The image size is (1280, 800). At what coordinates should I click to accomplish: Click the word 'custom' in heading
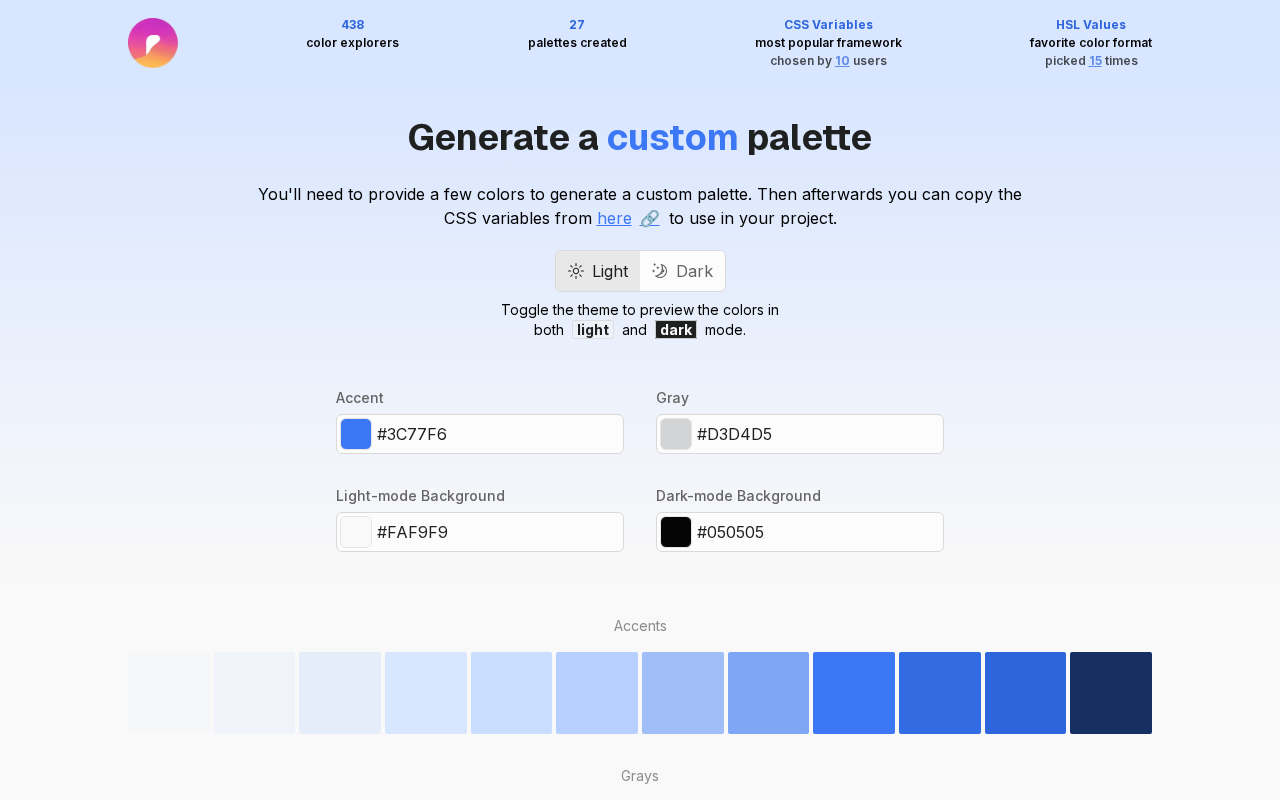click(x=672, y=137)
